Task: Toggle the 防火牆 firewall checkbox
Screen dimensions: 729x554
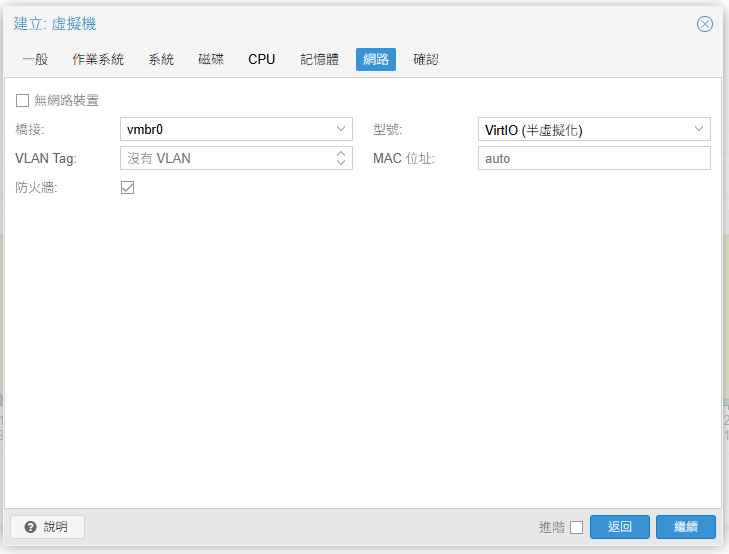Action: pos(127,187)
